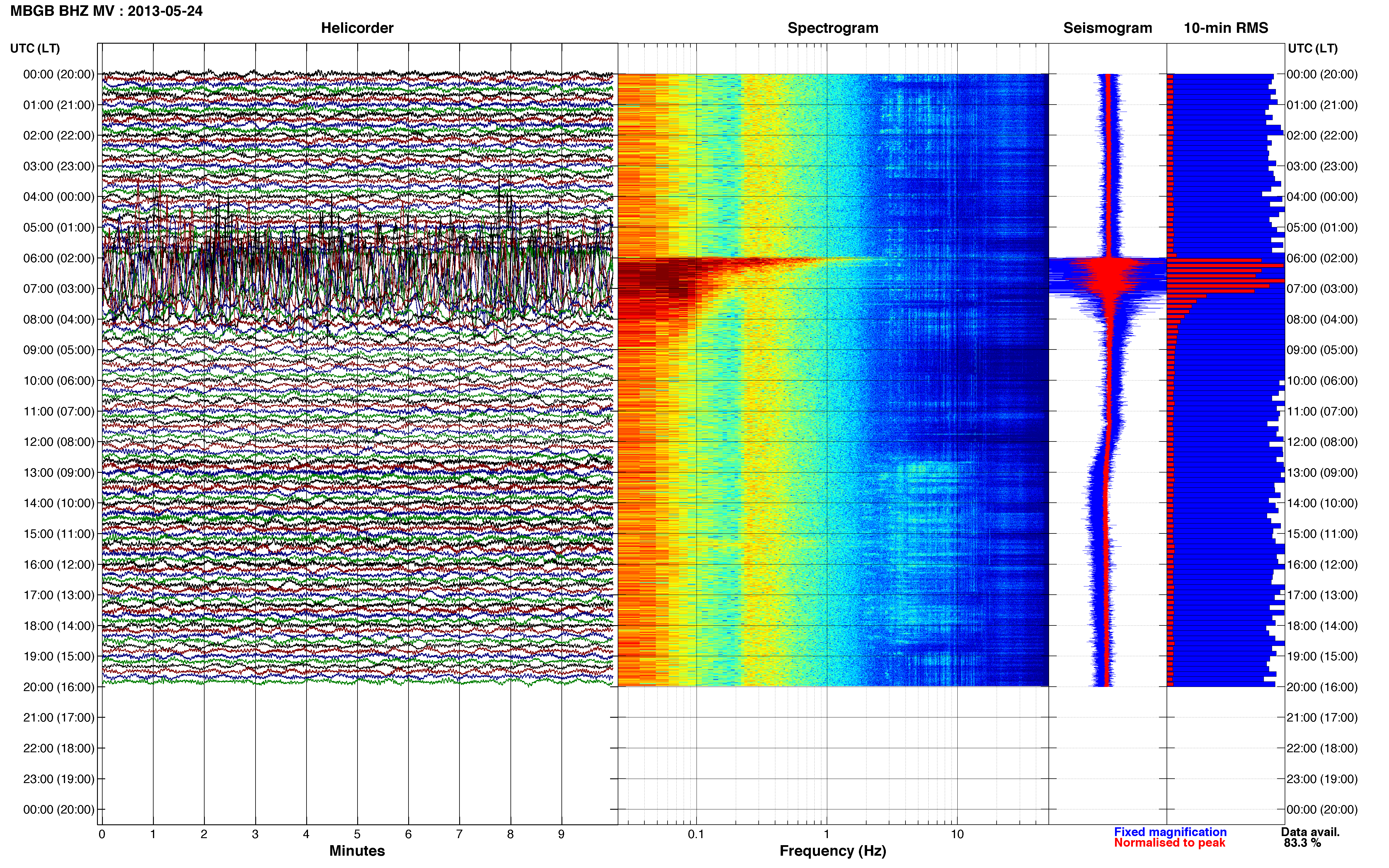1389x868 pixels.
Task: Click "13:00 (09:00)" on the right time axis
Action: coord(1322,473)
